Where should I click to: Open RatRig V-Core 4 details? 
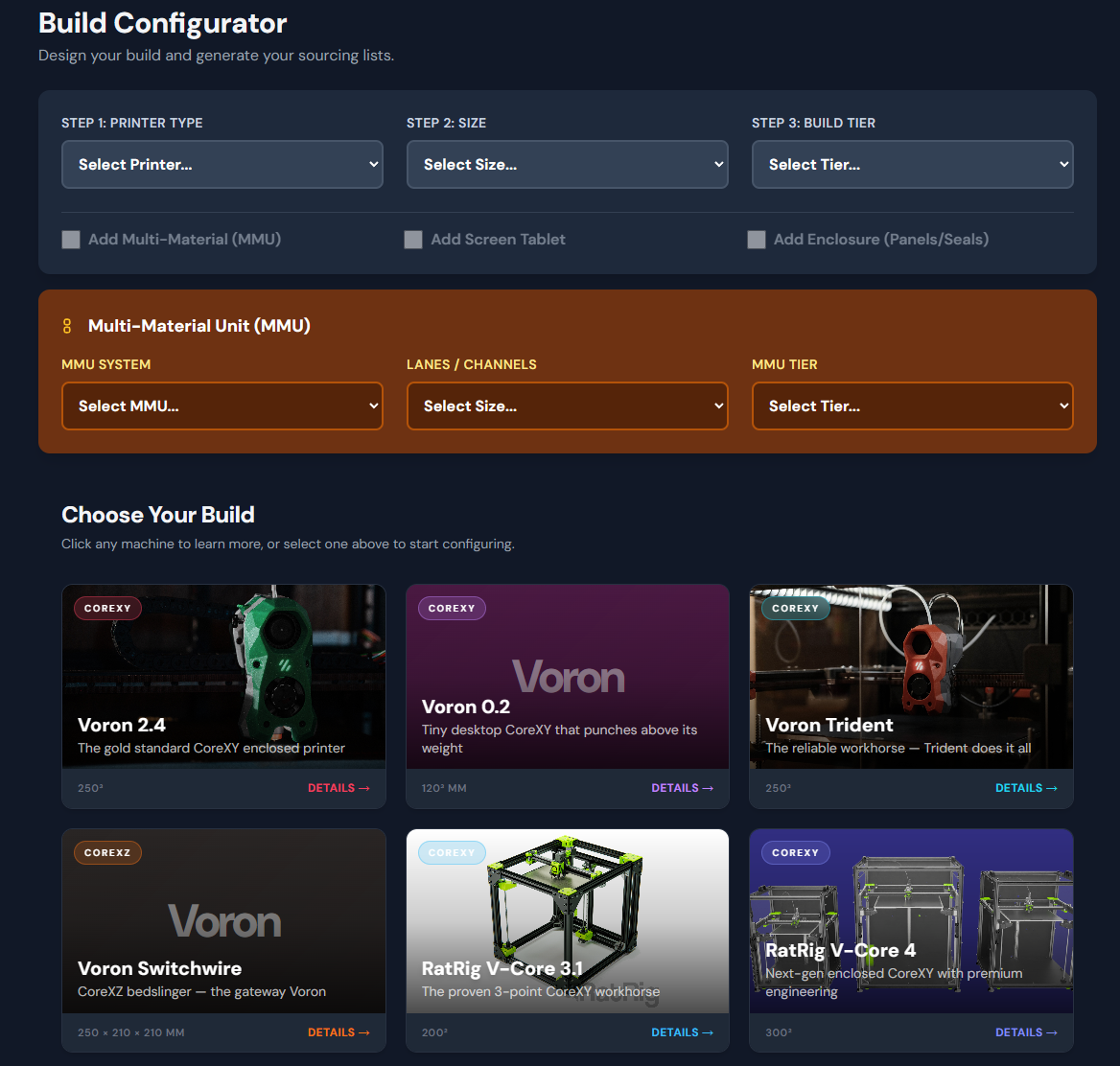pos(1026,1032)
